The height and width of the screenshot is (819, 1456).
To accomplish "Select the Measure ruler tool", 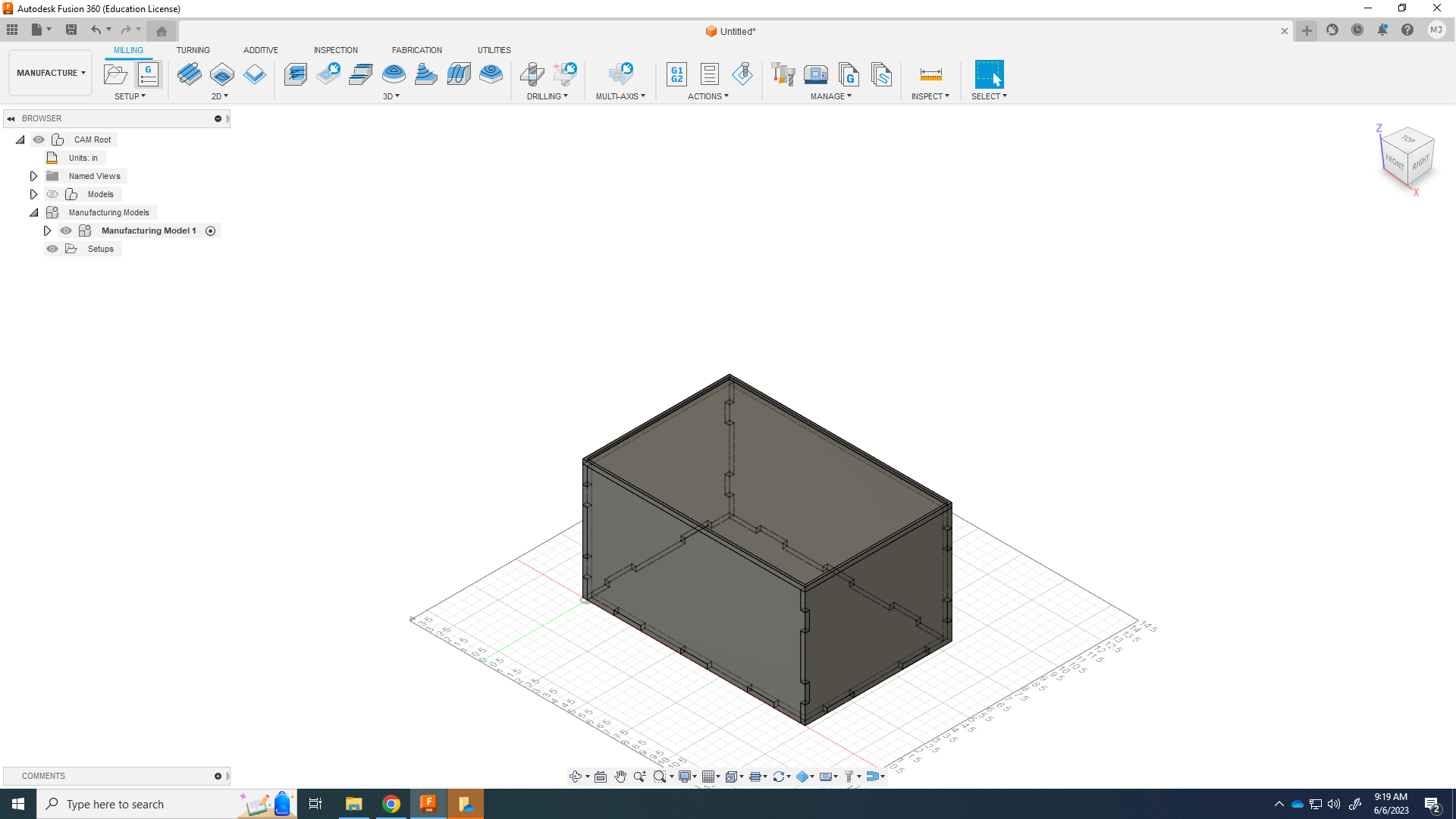I will pos(930,74).
